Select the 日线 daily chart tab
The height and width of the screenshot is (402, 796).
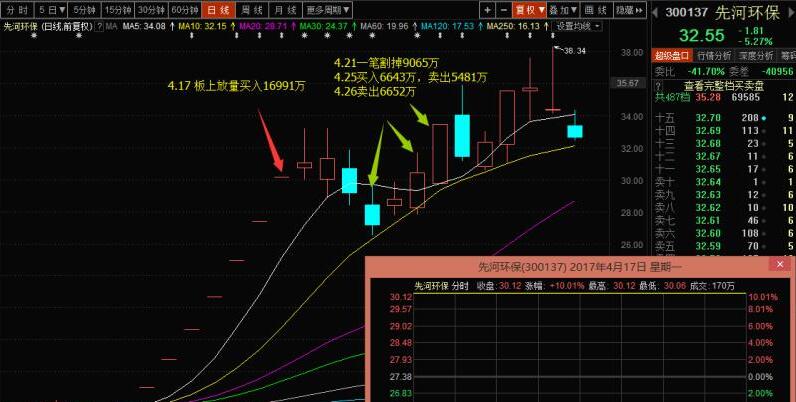click(218, 10)
